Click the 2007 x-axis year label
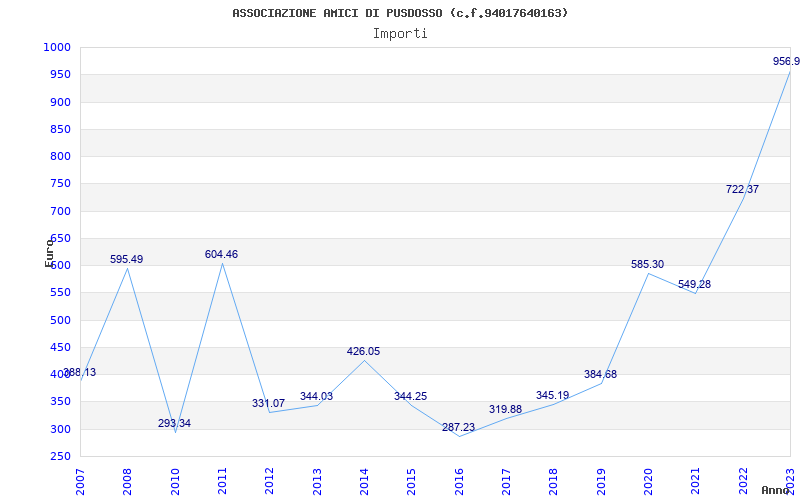 (81, 480)
